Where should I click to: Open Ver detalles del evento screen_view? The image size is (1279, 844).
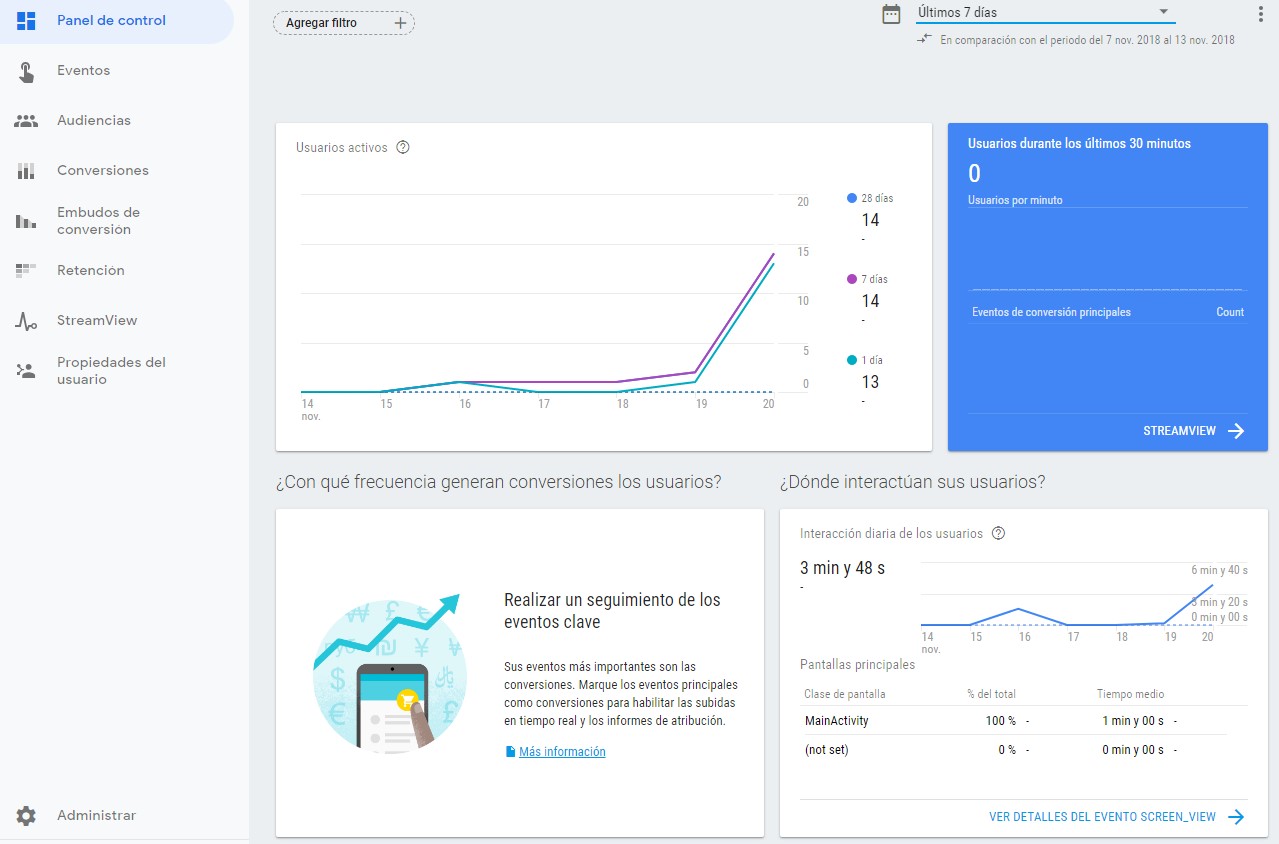(1116, 817)
